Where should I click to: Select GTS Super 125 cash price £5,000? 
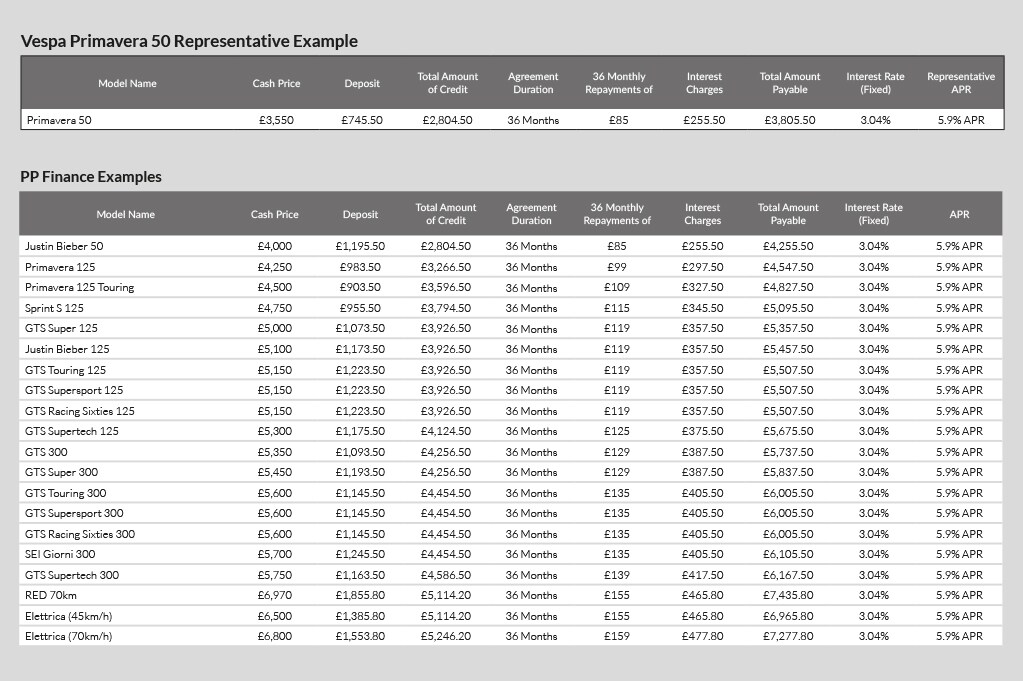(275, 328)
